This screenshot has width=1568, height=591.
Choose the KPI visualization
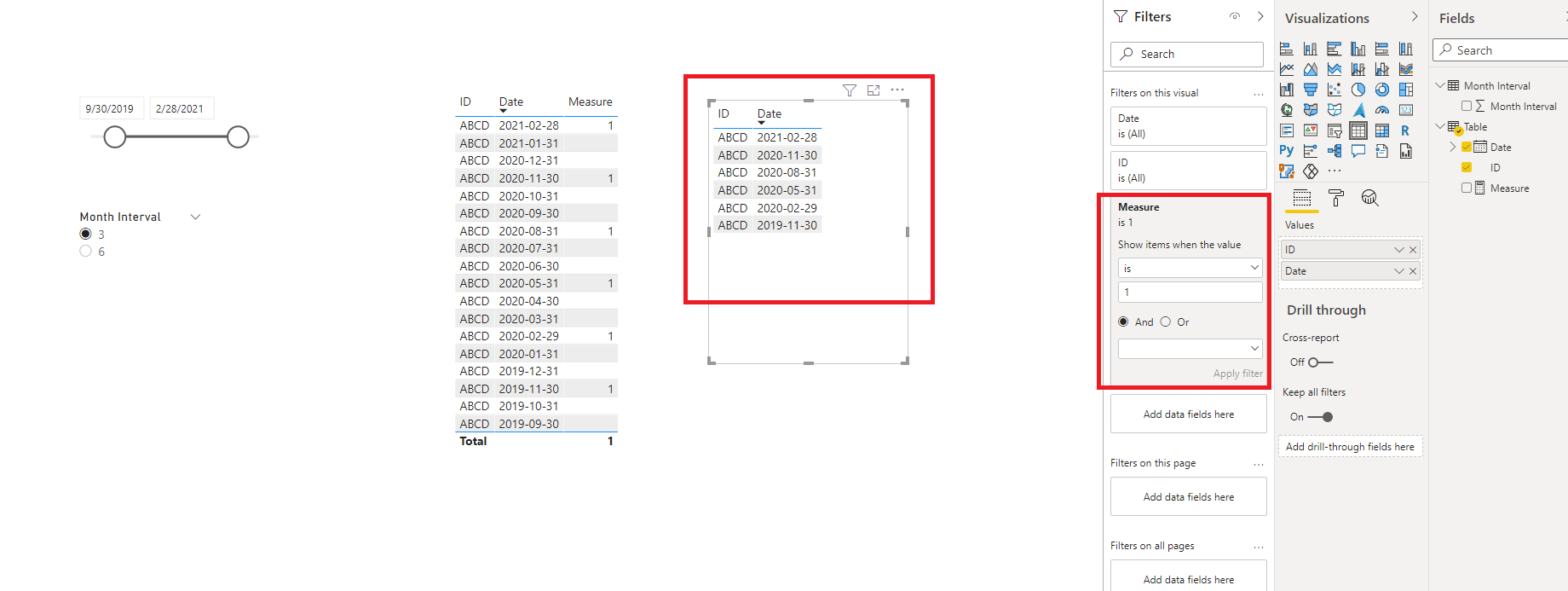pos(1311,130)
